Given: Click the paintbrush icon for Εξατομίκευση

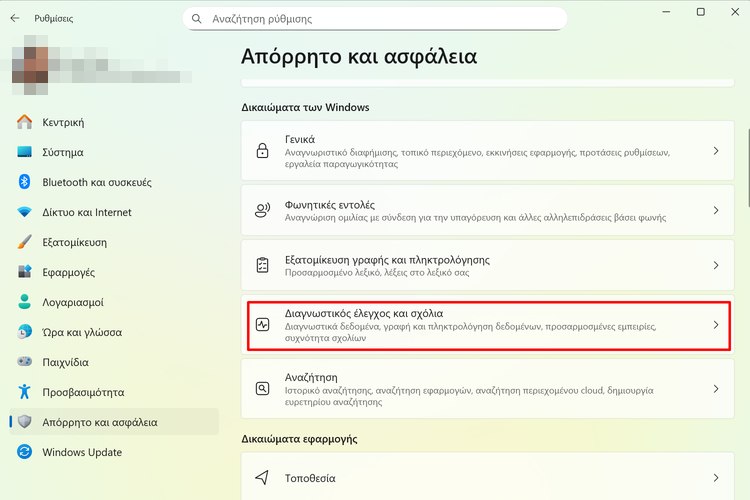Looking at the screenshot, I should pyautogui.click(x=24, y=242).
